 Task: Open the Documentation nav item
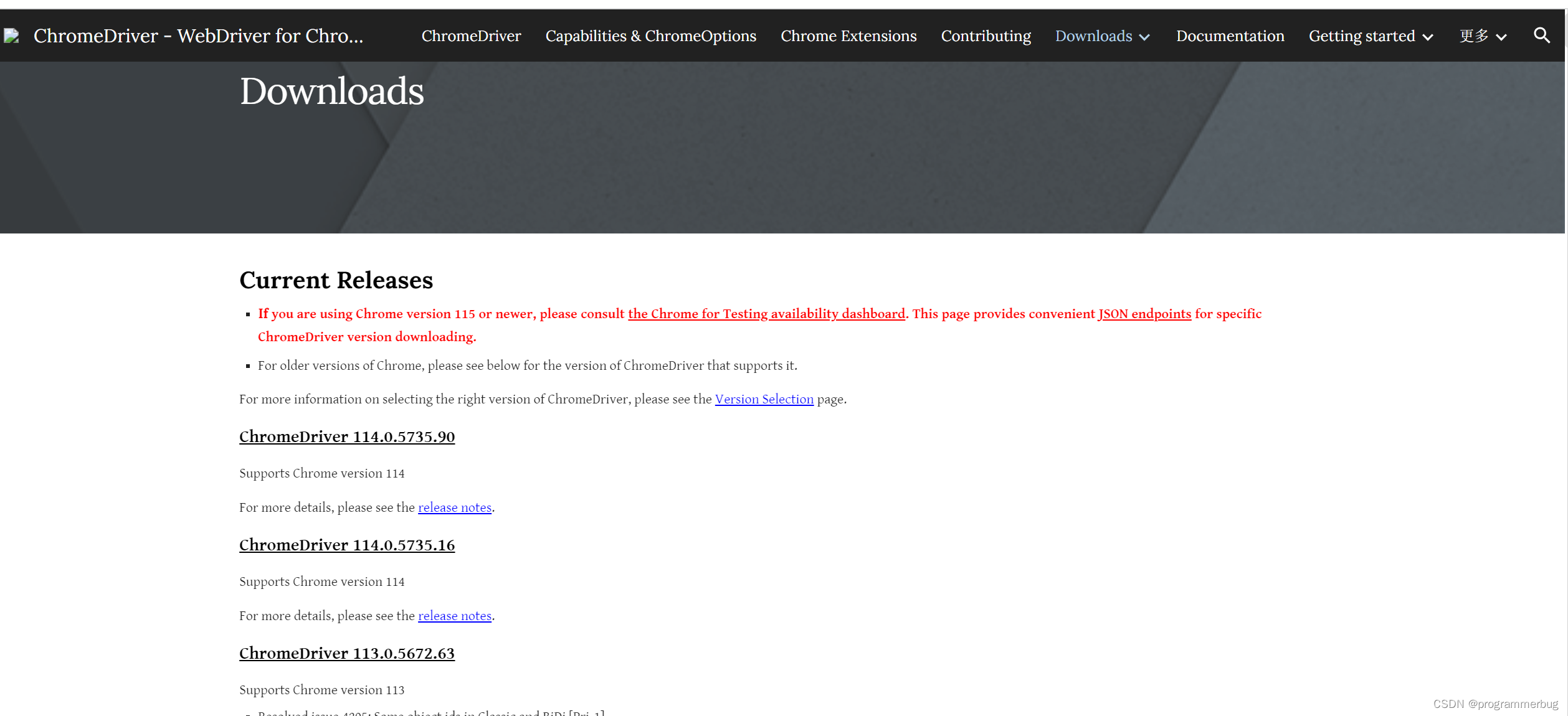(1230, 36)
